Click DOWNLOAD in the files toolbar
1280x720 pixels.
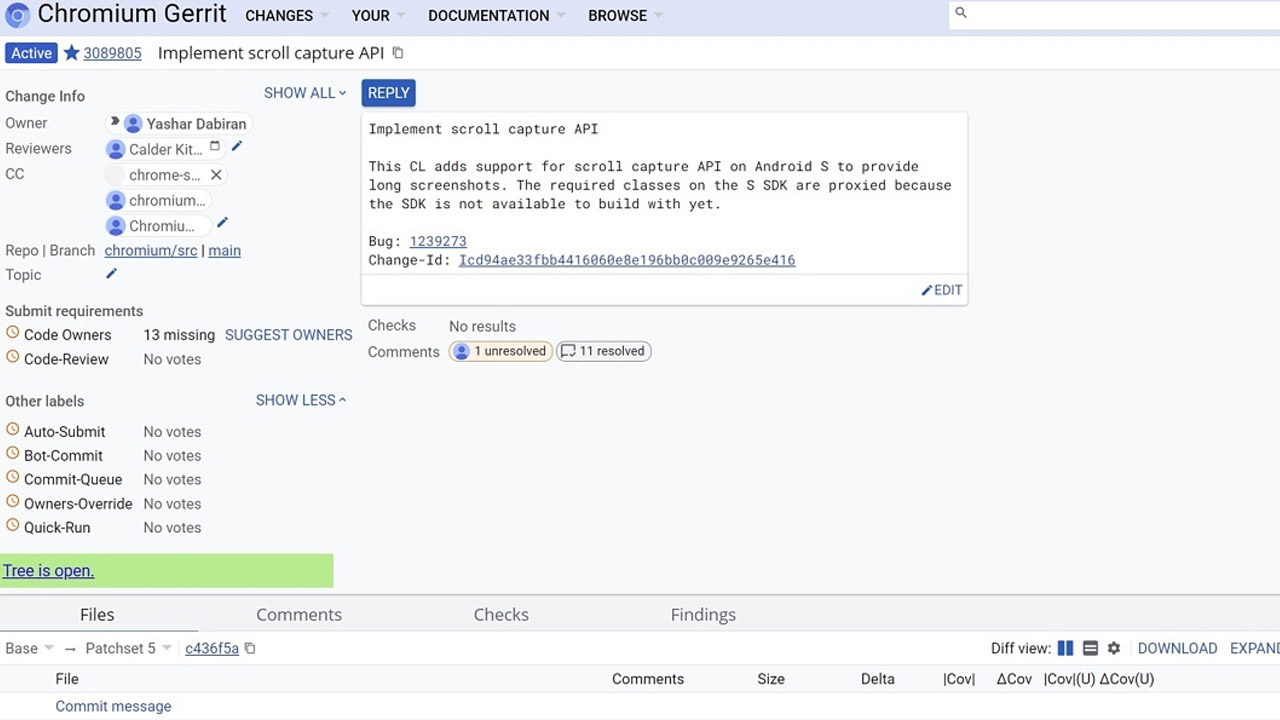coord(1177,648)
